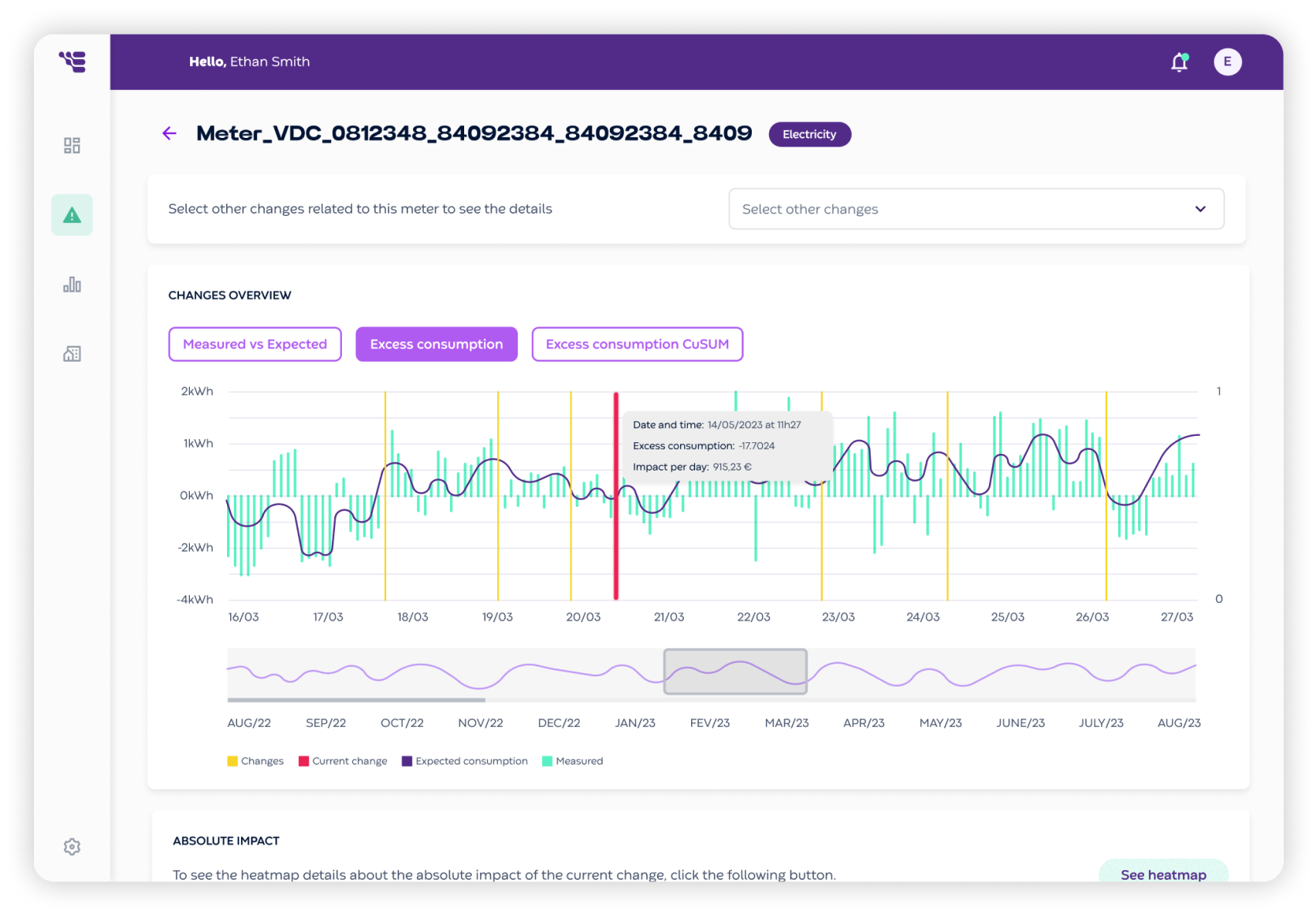Click the grey range selector on overview timeline

coord(735,672)
